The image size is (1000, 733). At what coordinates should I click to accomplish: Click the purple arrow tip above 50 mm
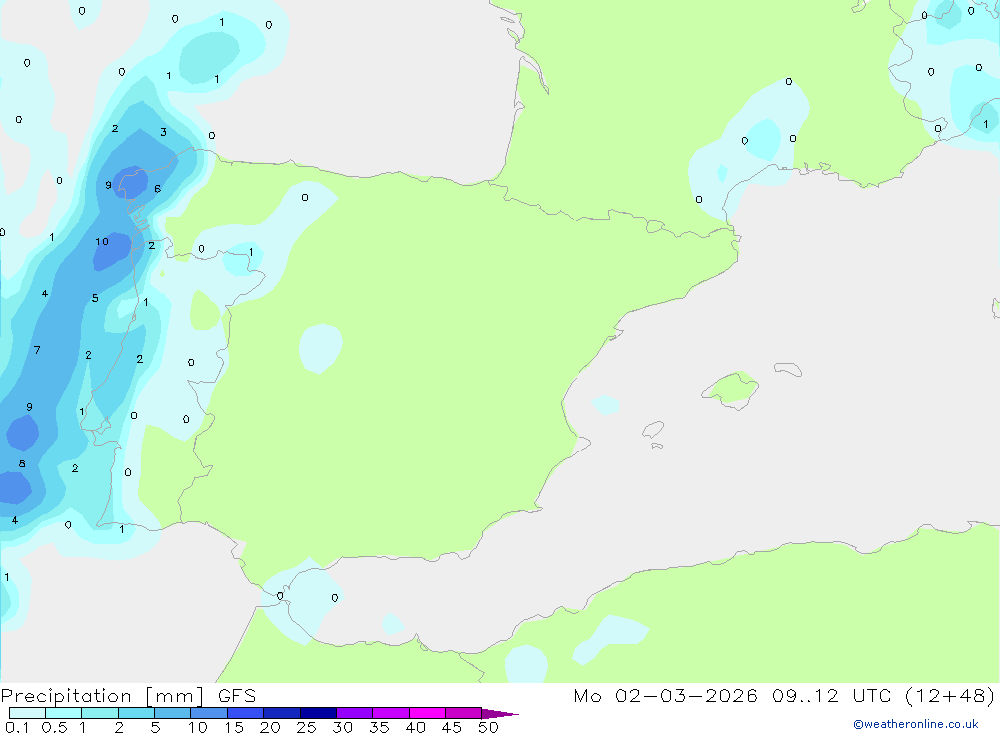pyautogui.click(x=499, y=714)
